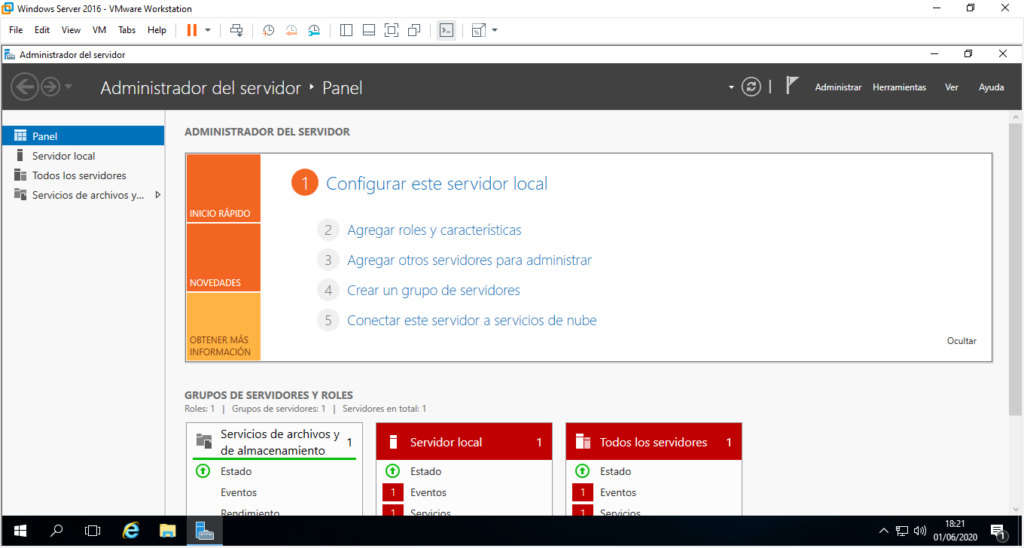The height and width of the screenshot is (548, 1024).
Task: Click the Server Manager refresh icon
Action: pos(751,87)
